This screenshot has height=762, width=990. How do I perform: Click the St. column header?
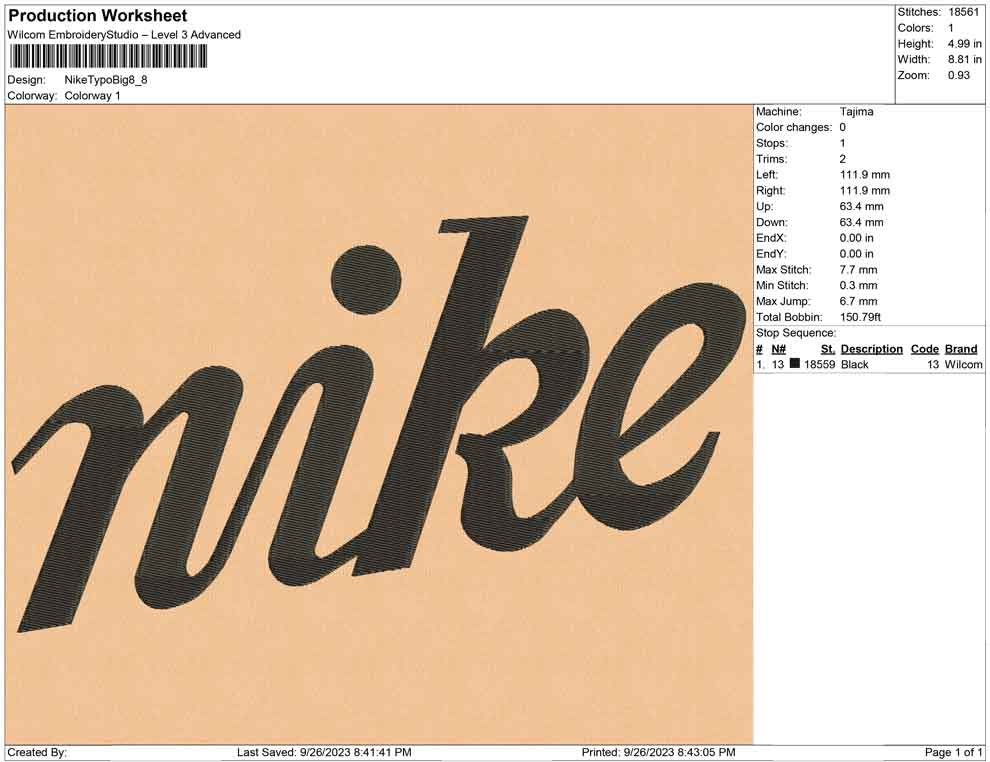click(828, 349)
